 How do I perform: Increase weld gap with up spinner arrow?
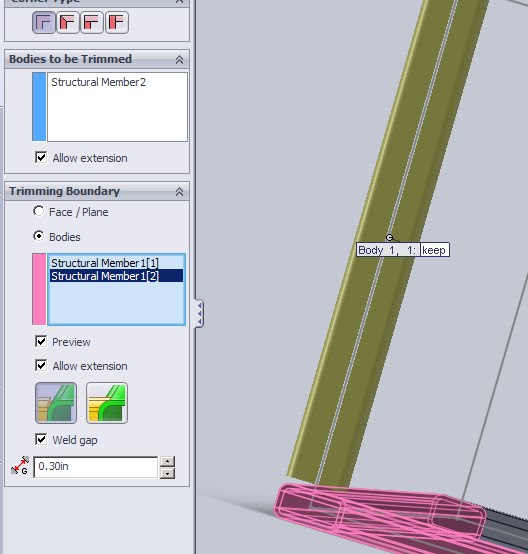click(x=167, y=461)
